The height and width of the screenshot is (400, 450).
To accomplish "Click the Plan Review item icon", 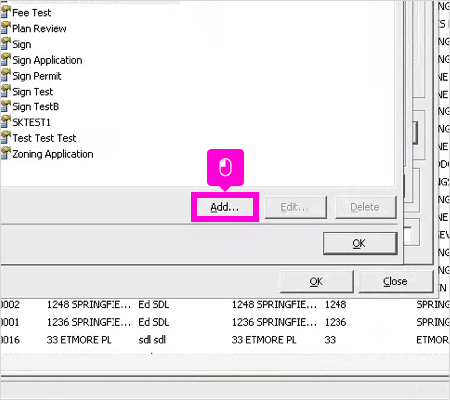I will click(x=6, y=28).
